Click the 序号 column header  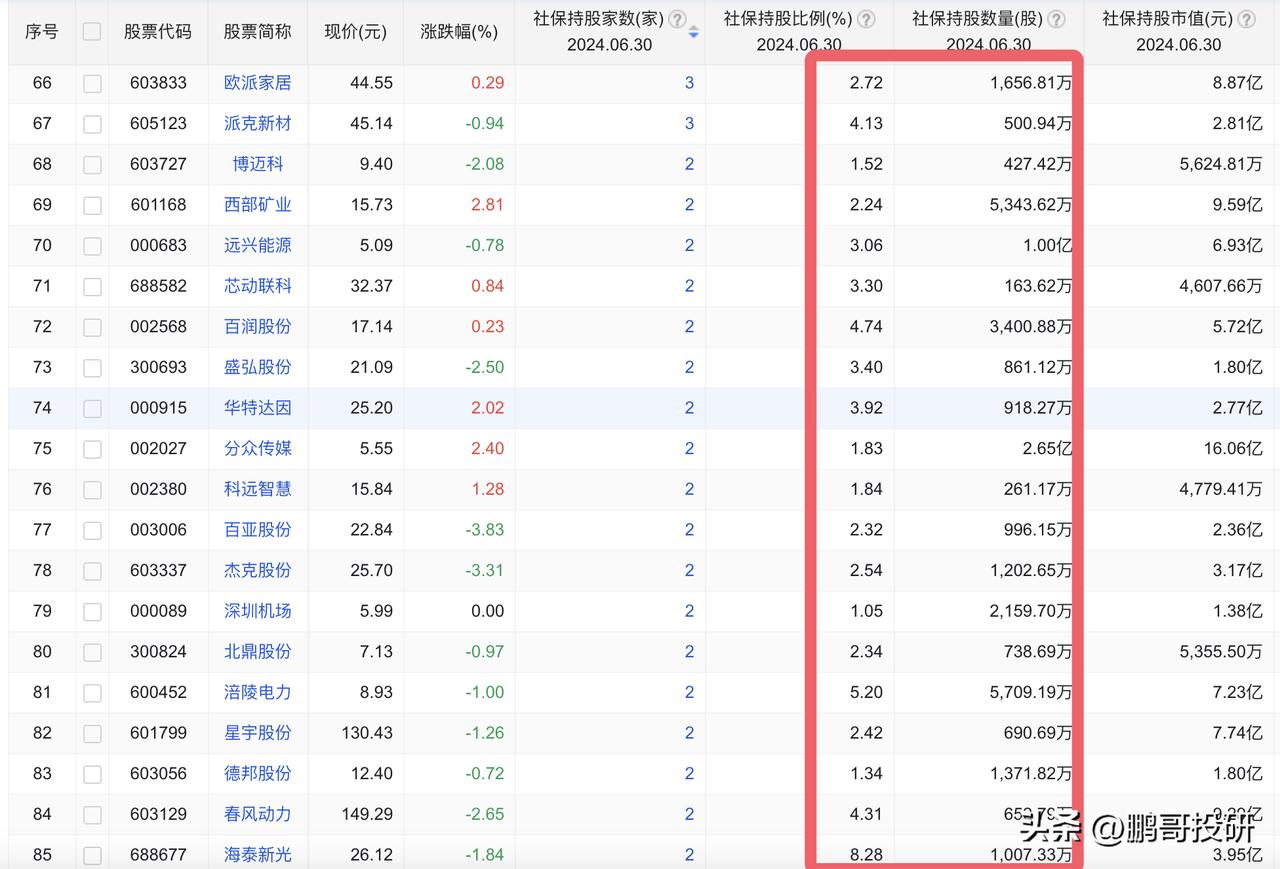(x=42, y=31)
